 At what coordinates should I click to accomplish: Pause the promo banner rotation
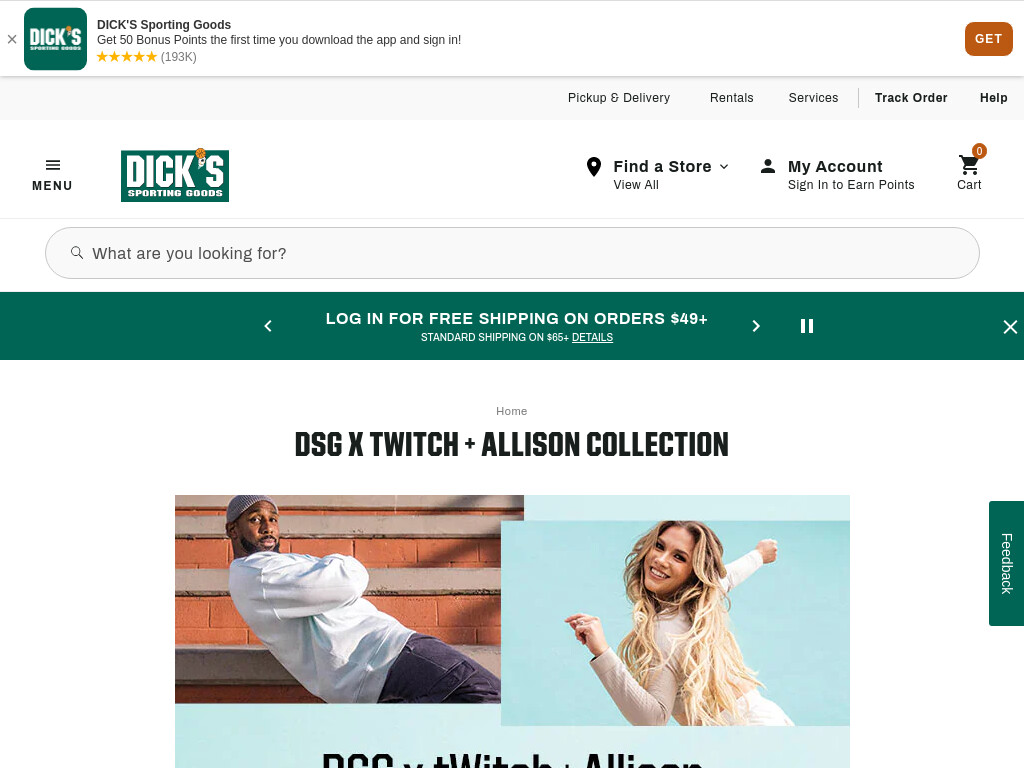[x=807, y=326]
